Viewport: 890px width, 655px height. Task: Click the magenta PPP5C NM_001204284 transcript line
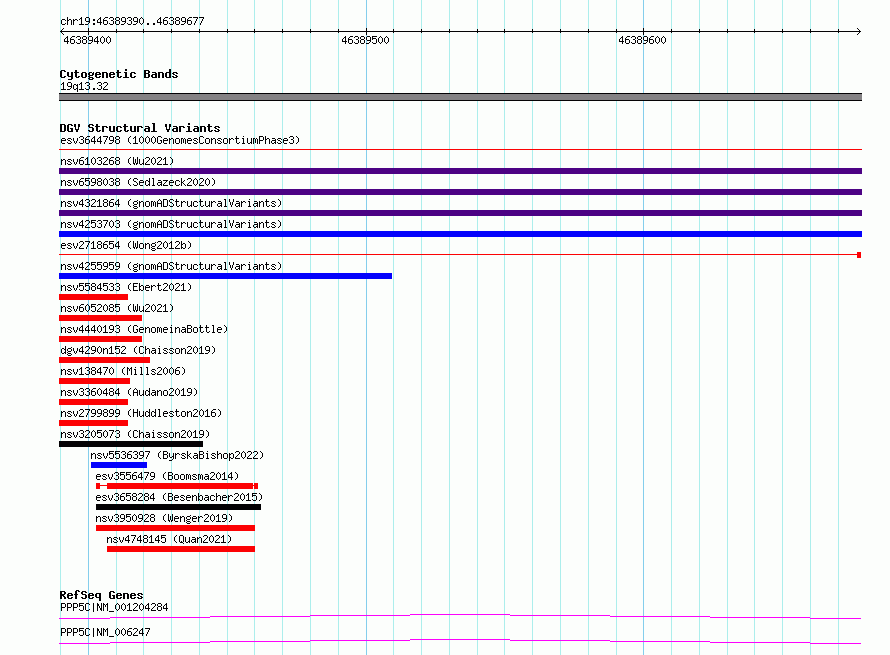(x=460, y=616)
